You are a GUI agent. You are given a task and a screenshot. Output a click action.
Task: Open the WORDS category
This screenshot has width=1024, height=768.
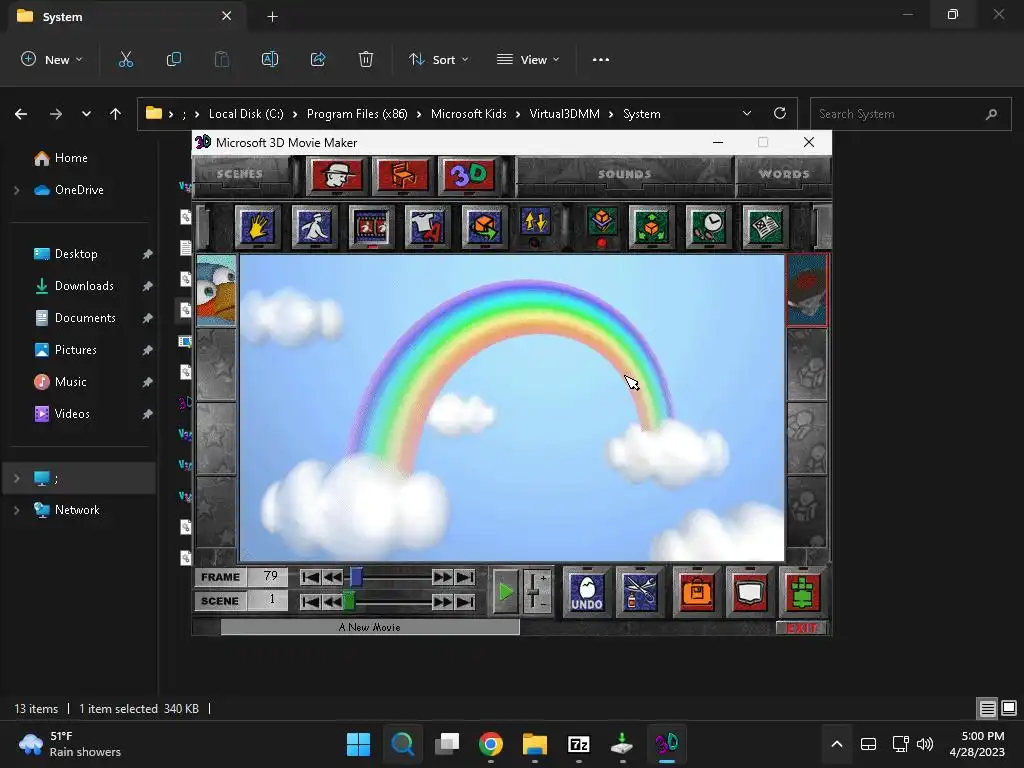coord(784,174)
